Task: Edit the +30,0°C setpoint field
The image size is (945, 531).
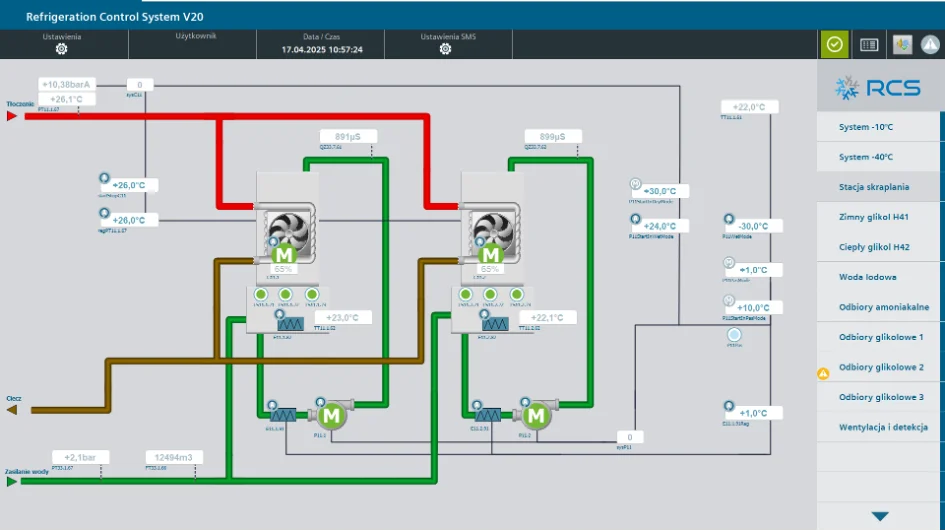Action: tap(660, 191)
